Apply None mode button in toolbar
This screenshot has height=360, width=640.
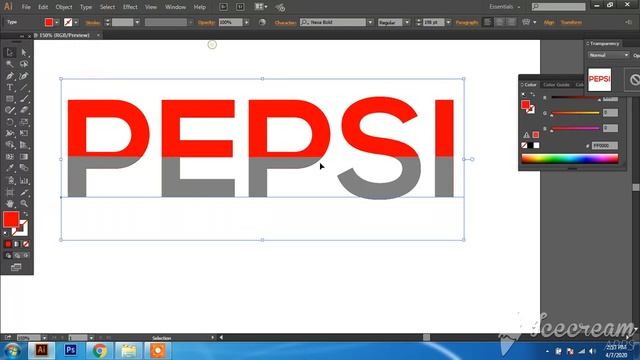pos(26,244)
